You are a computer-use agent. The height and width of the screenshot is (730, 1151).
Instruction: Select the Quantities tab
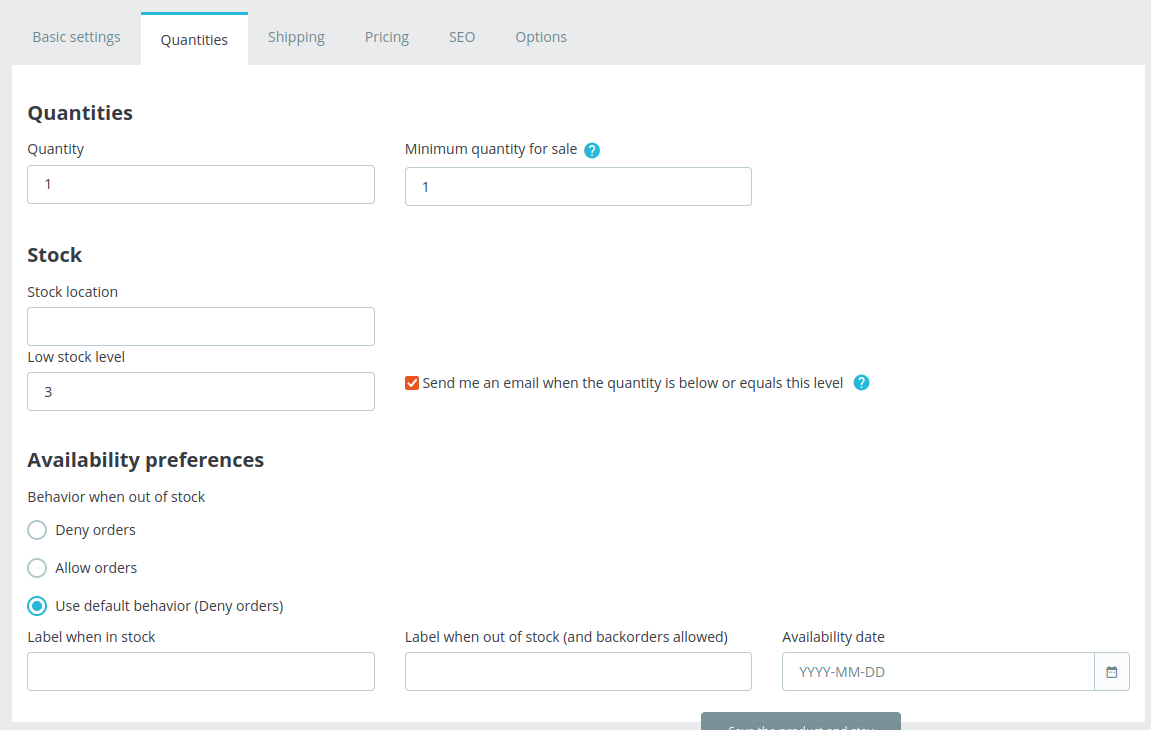pyautogui.click(x=194, y=39)
